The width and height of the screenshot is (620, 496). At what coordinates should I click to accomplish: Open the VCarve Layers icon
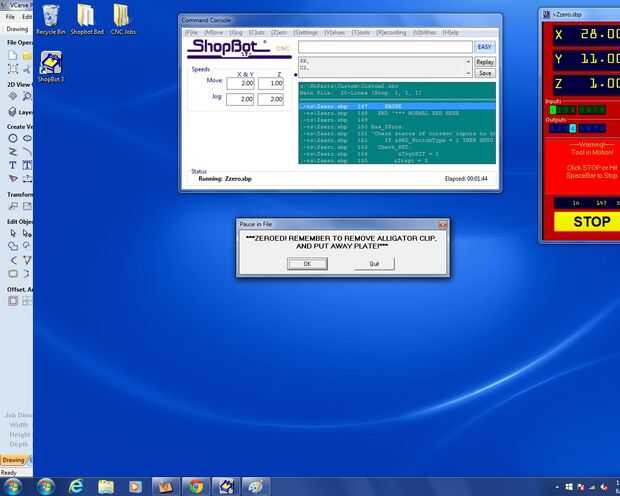(x=12, y=112)
